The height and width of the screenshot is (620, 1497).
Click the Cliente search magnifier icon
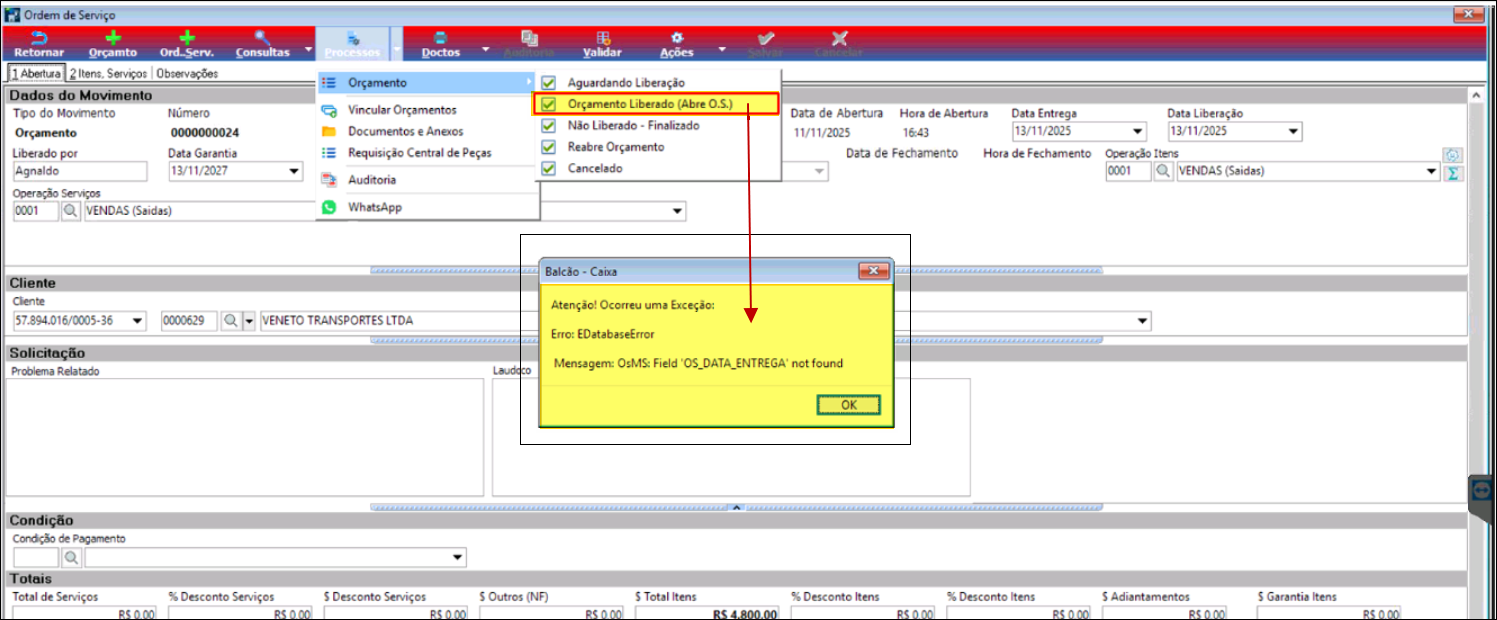tap(230, 321)
